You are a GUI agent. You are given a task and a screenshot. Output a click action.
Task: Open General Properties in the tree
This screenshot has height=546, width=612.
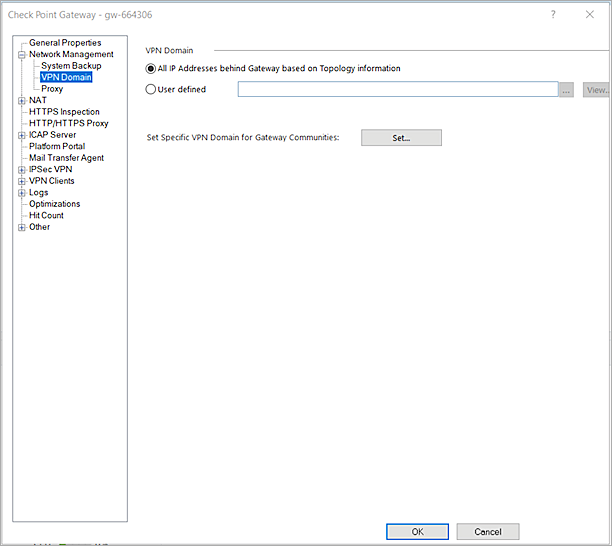65,43
